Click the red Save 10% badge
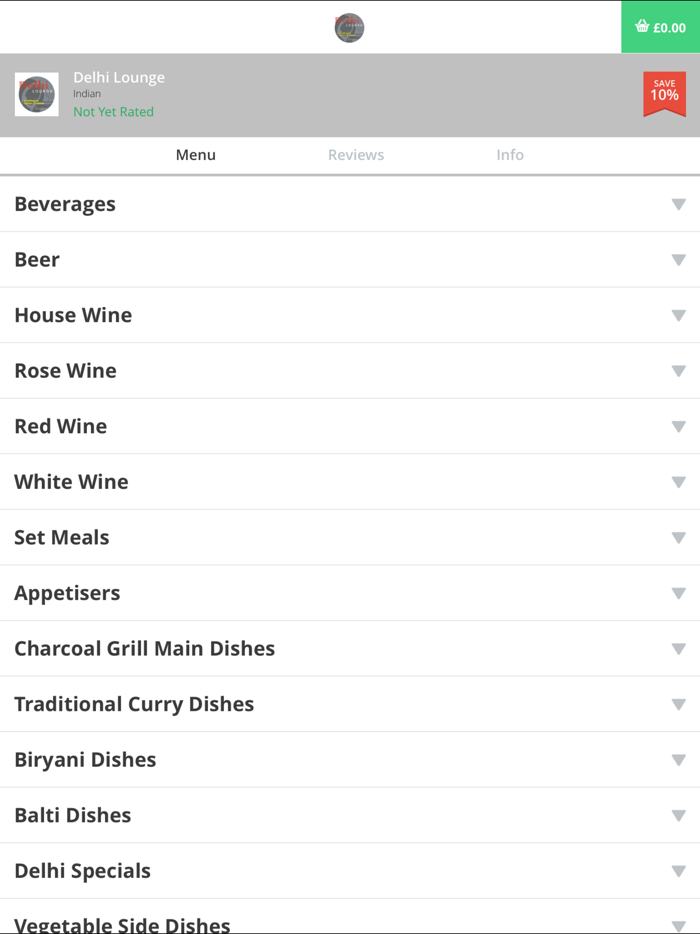 pyautogui.click(x=664, y=94)
